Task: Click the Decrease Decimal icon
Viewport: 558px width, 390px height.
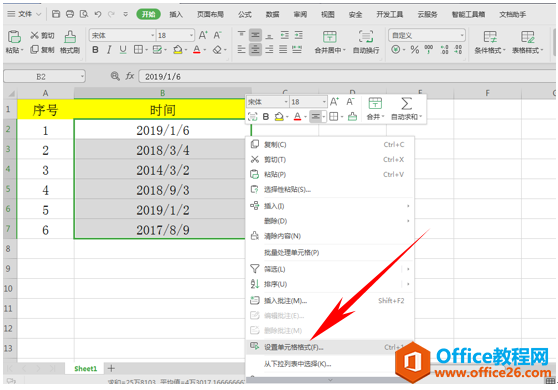Action: pos(458,50)
